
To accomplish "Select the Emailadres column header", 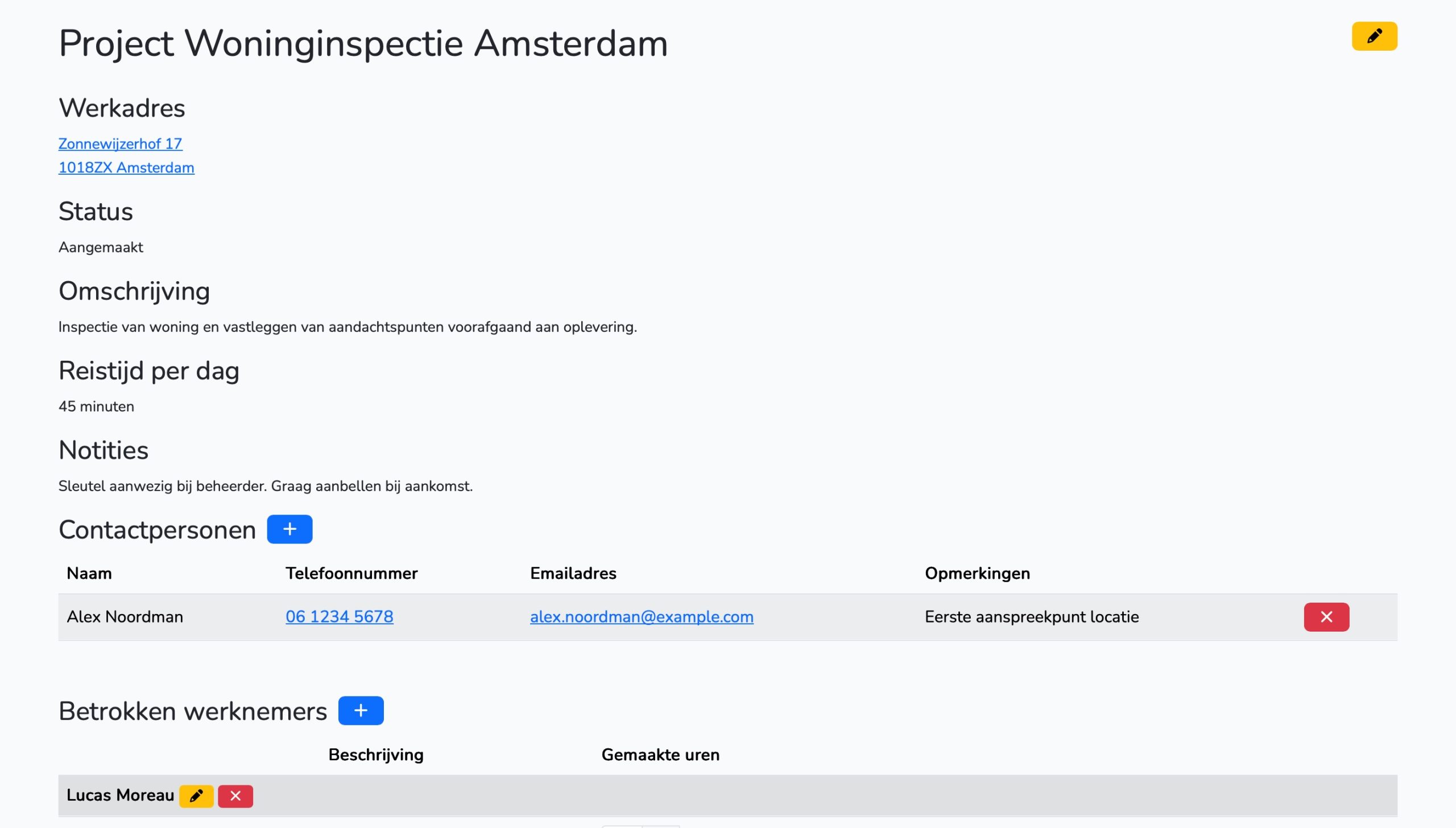I will [x=573, y=573].
